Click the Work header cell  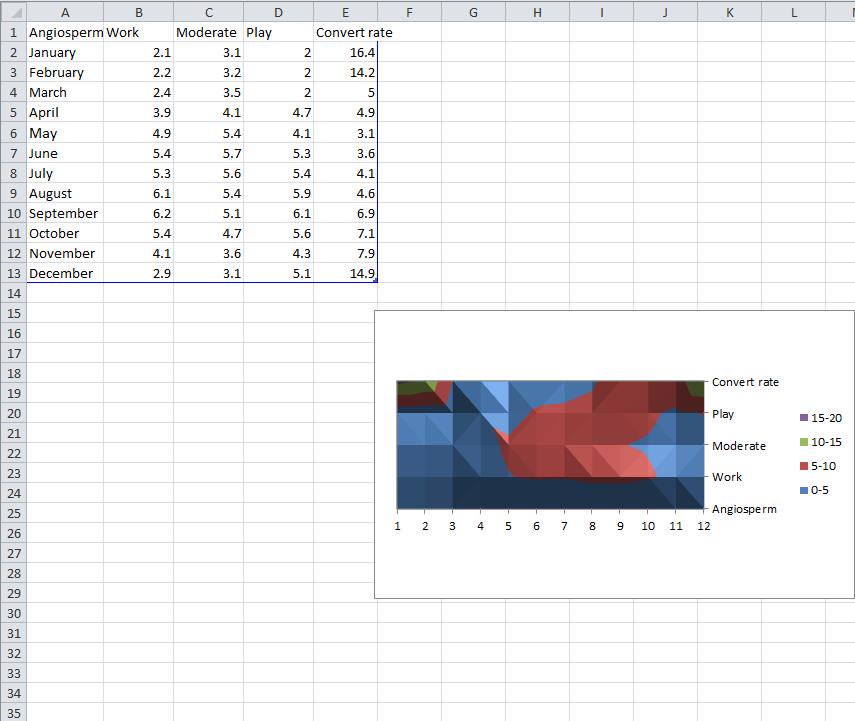(139, 32)
